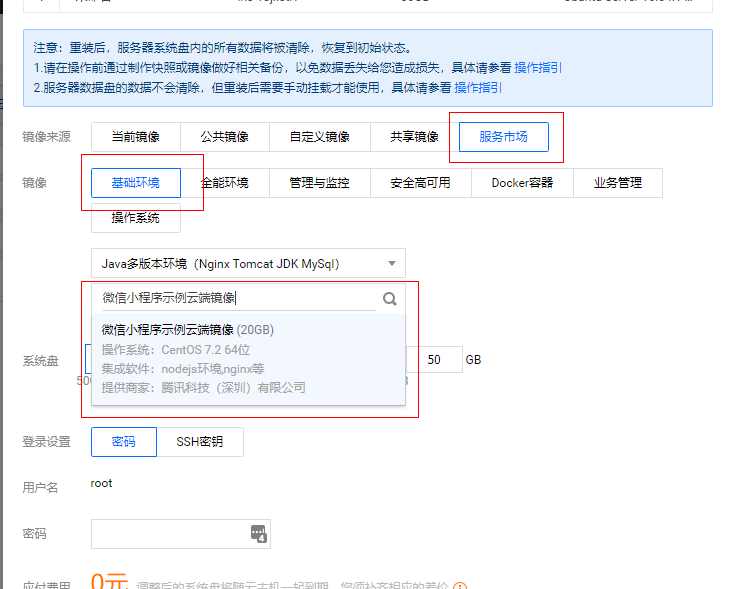Click the keyboard icon in password field

pos(258,534)
